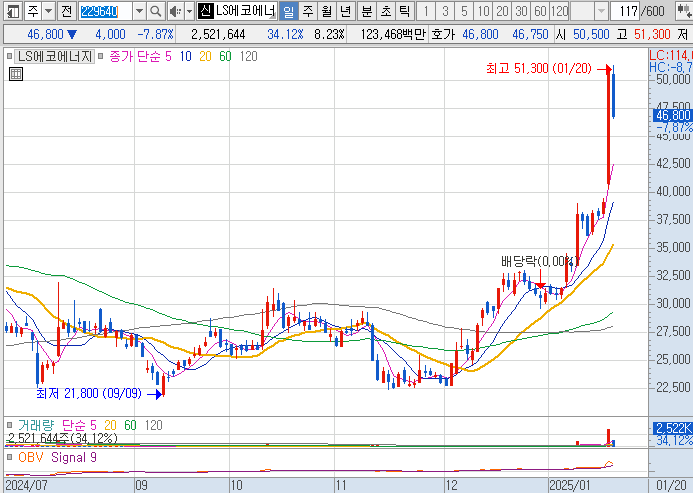This screenshot has height=493, width=693.
Task: Click the 01/20 date label at bottom right
Action: click(x=672, y=485)
